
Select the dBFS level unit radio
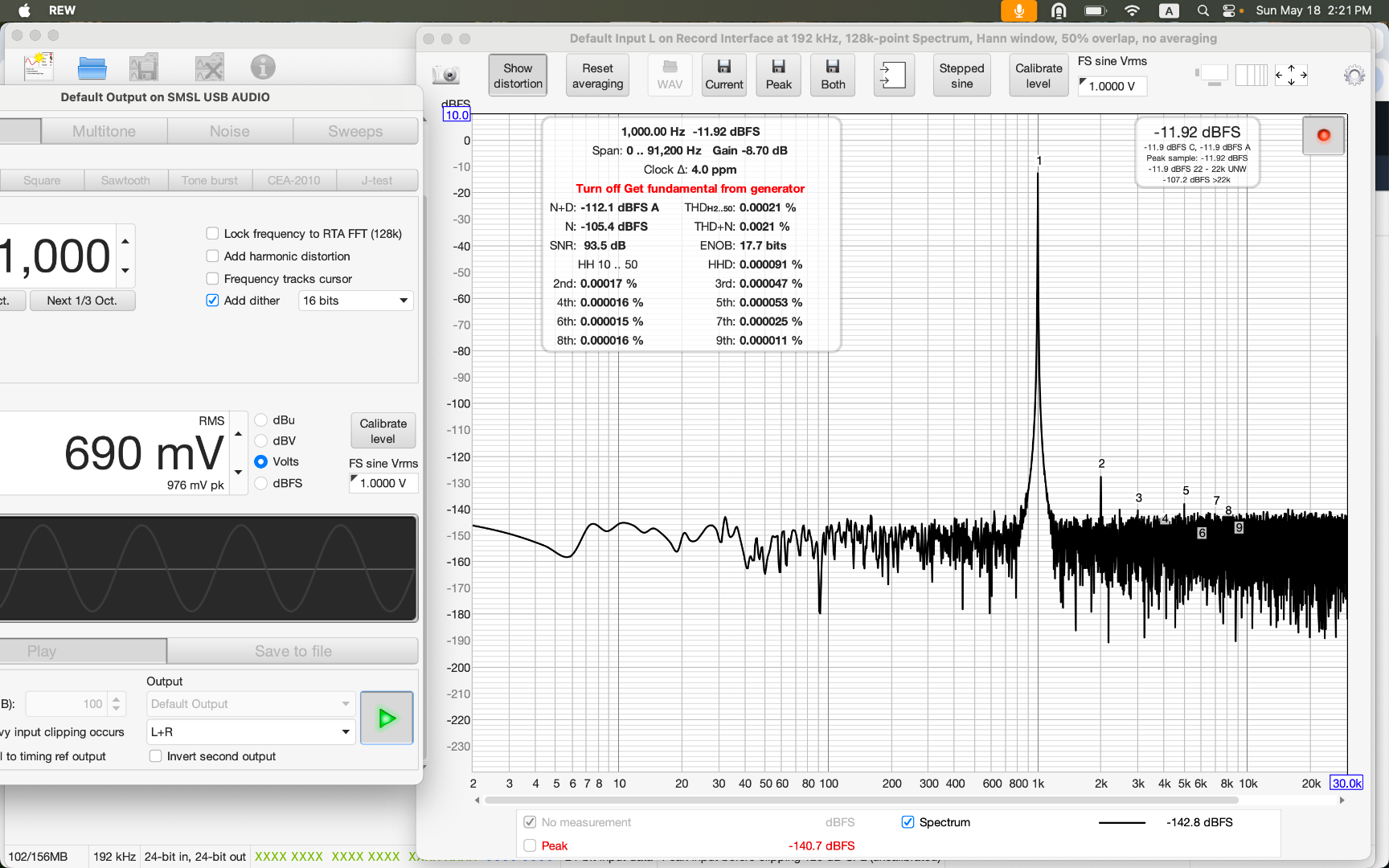[x=261, y=483]
